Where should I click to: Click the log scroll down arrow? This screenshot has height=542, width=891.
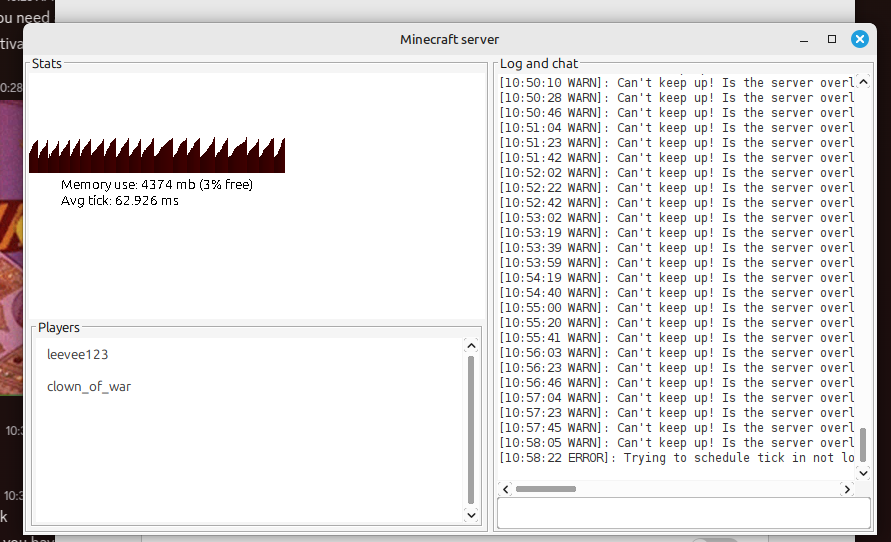pyautogui.click(x=863, y=473)
